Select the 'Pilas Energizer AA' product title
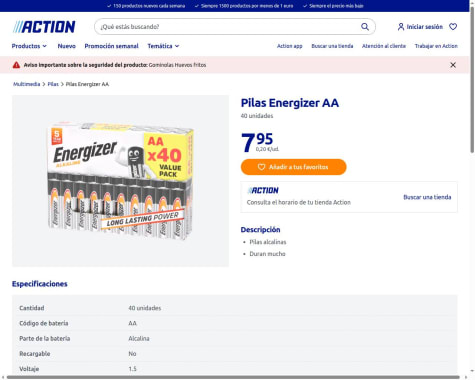The image size is (475, 380). coord(290,103)
